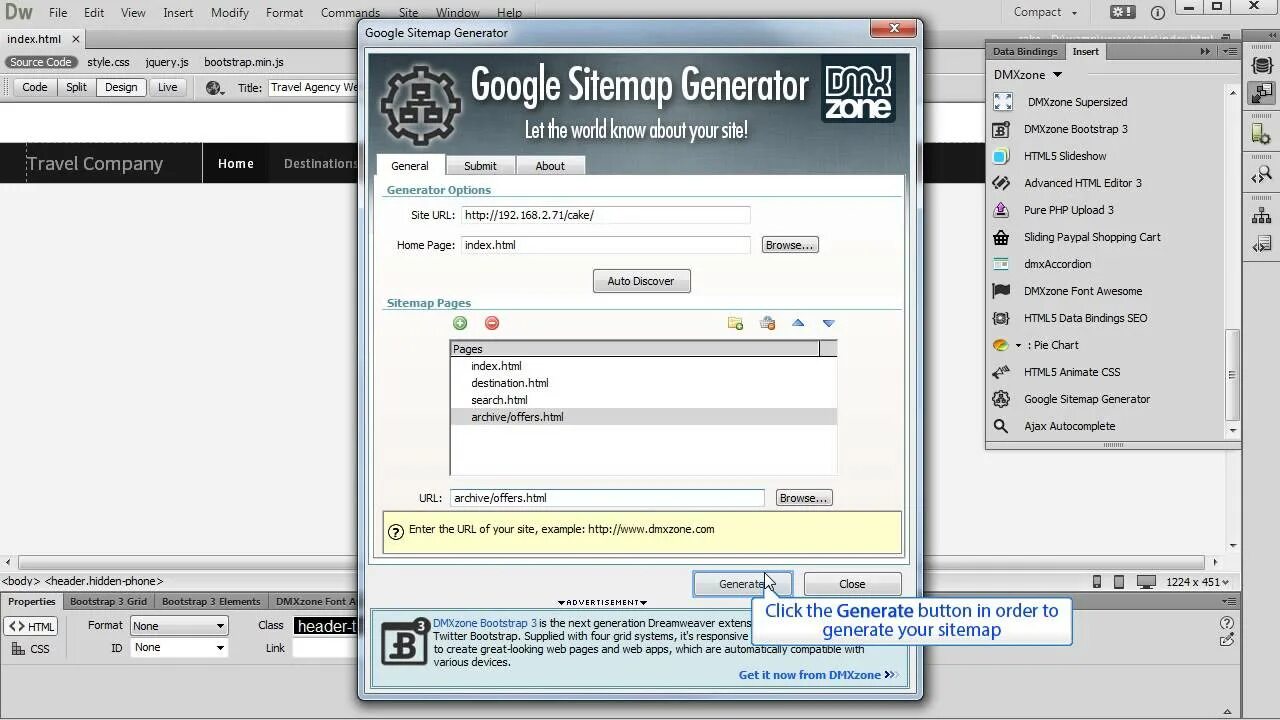Open the Bootstrap 3 Grid tab
Viewport: 1280px width, 720px height.
(x=108, y=601)
